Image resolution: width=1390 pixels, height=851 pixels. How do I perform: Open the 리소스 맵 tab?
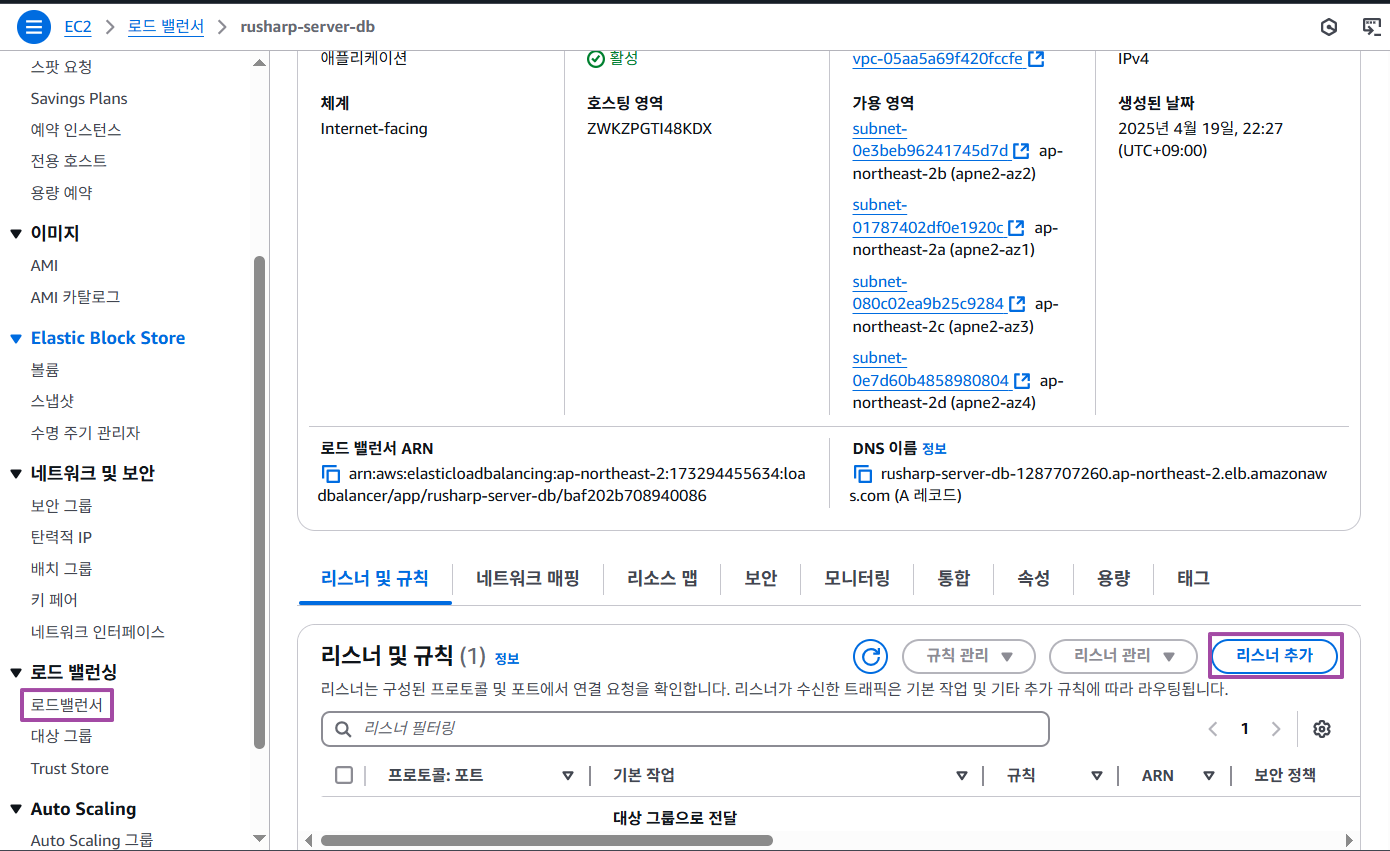(x=662, y=578)
